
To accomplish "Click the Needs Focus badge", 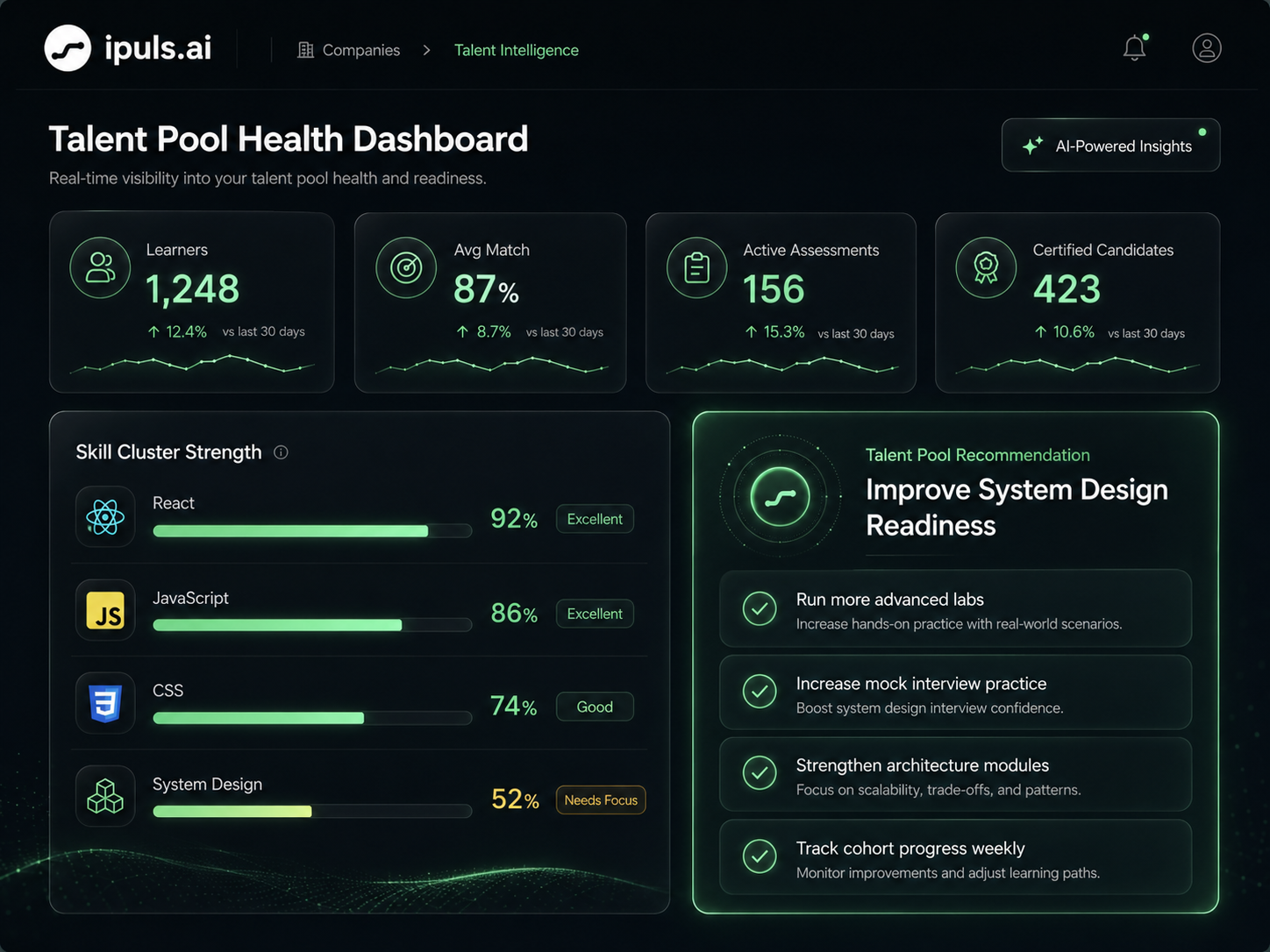I will click(601, 799).
